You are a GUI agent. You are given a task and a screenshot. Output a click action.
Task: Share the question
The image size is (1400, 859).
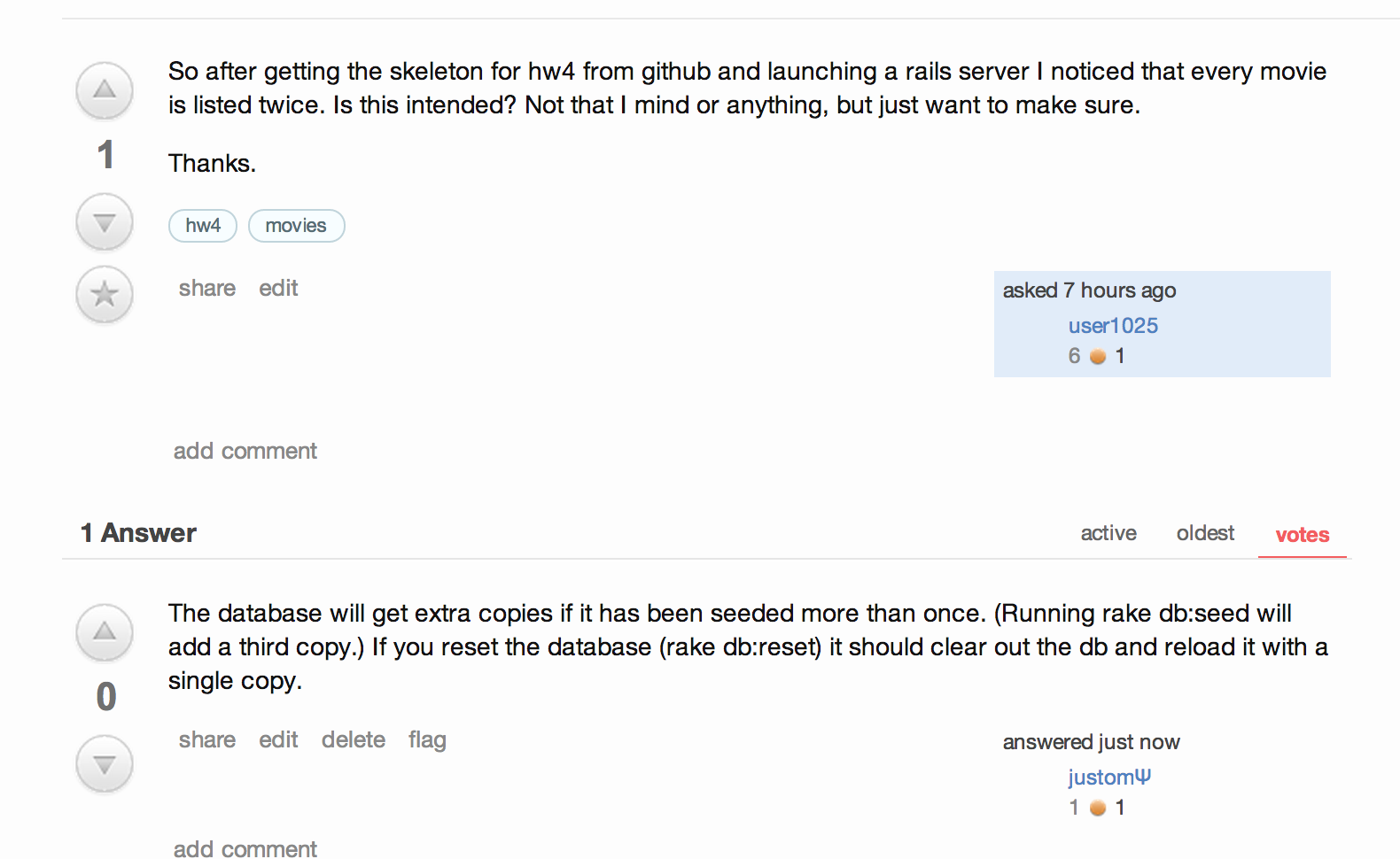[207, 289]
